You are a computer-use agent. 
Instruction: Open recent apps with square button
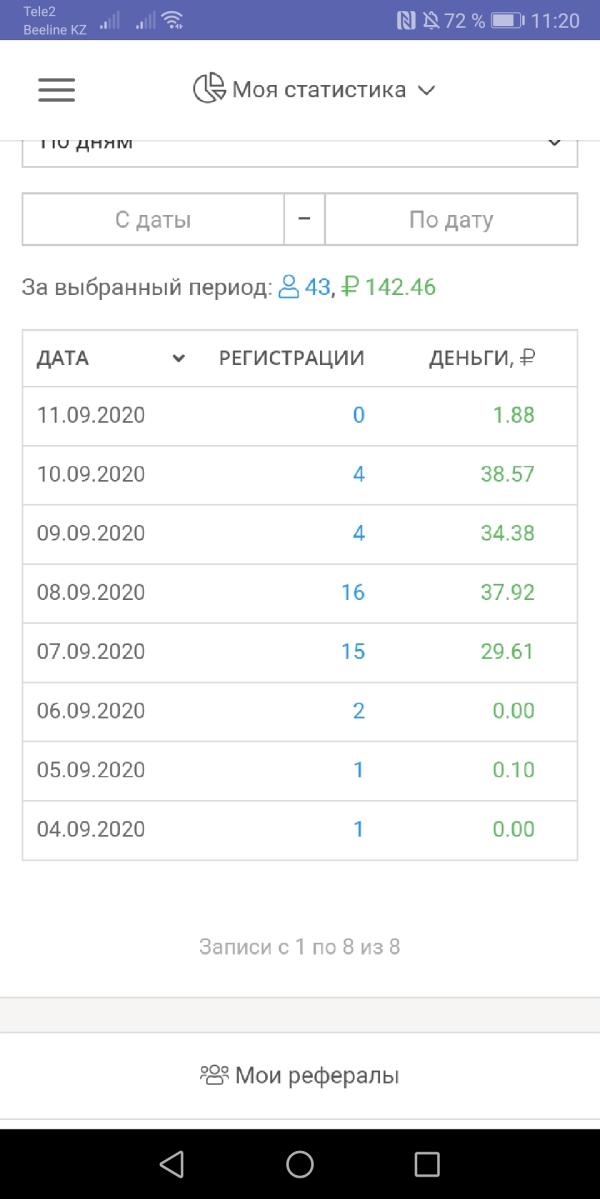point(427,1164)
